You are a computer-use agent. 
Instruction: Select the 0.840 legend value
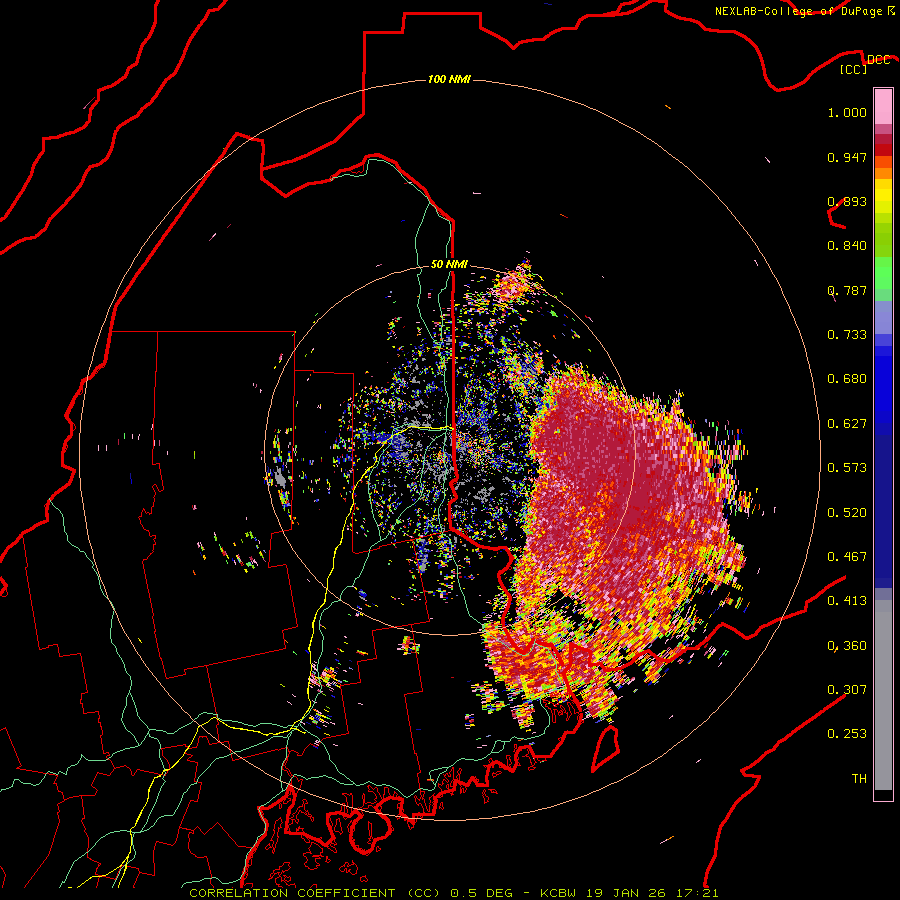click(847, 246)
